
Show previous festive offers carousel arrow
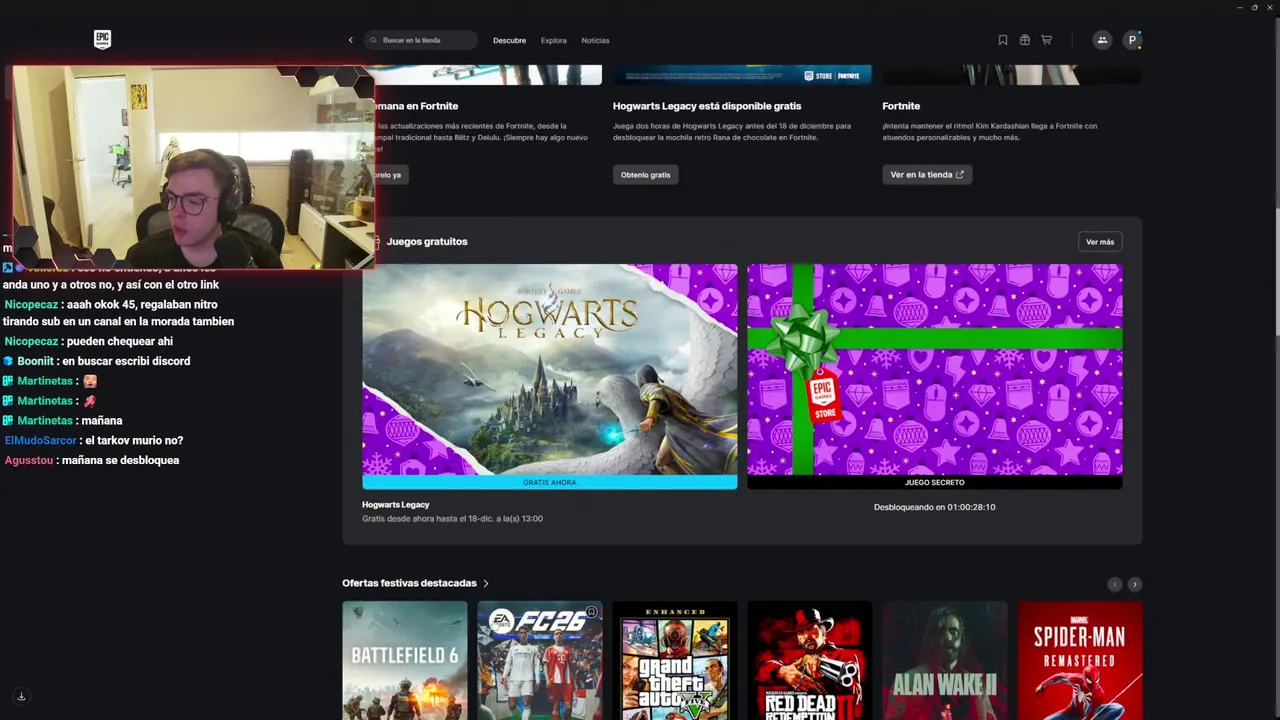[x=1114, y=584]
